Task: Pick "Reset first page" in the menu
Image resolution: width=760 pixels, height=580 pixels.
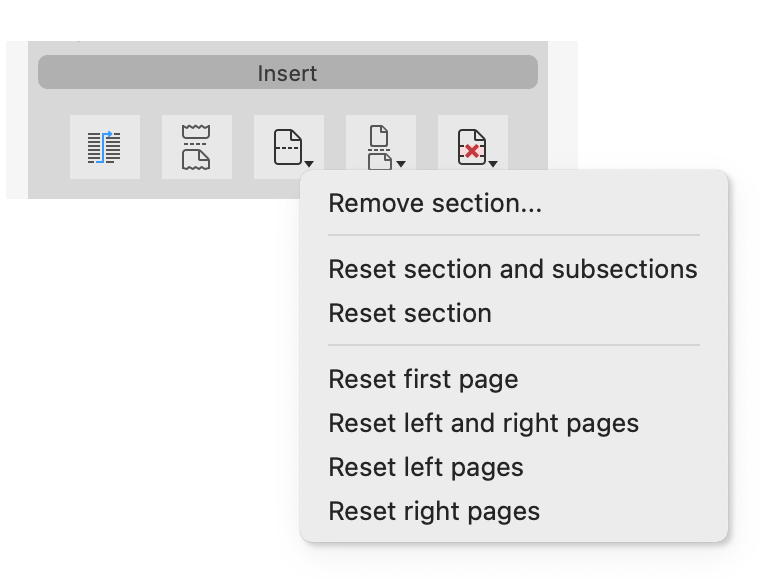Action: coord(423,380)
